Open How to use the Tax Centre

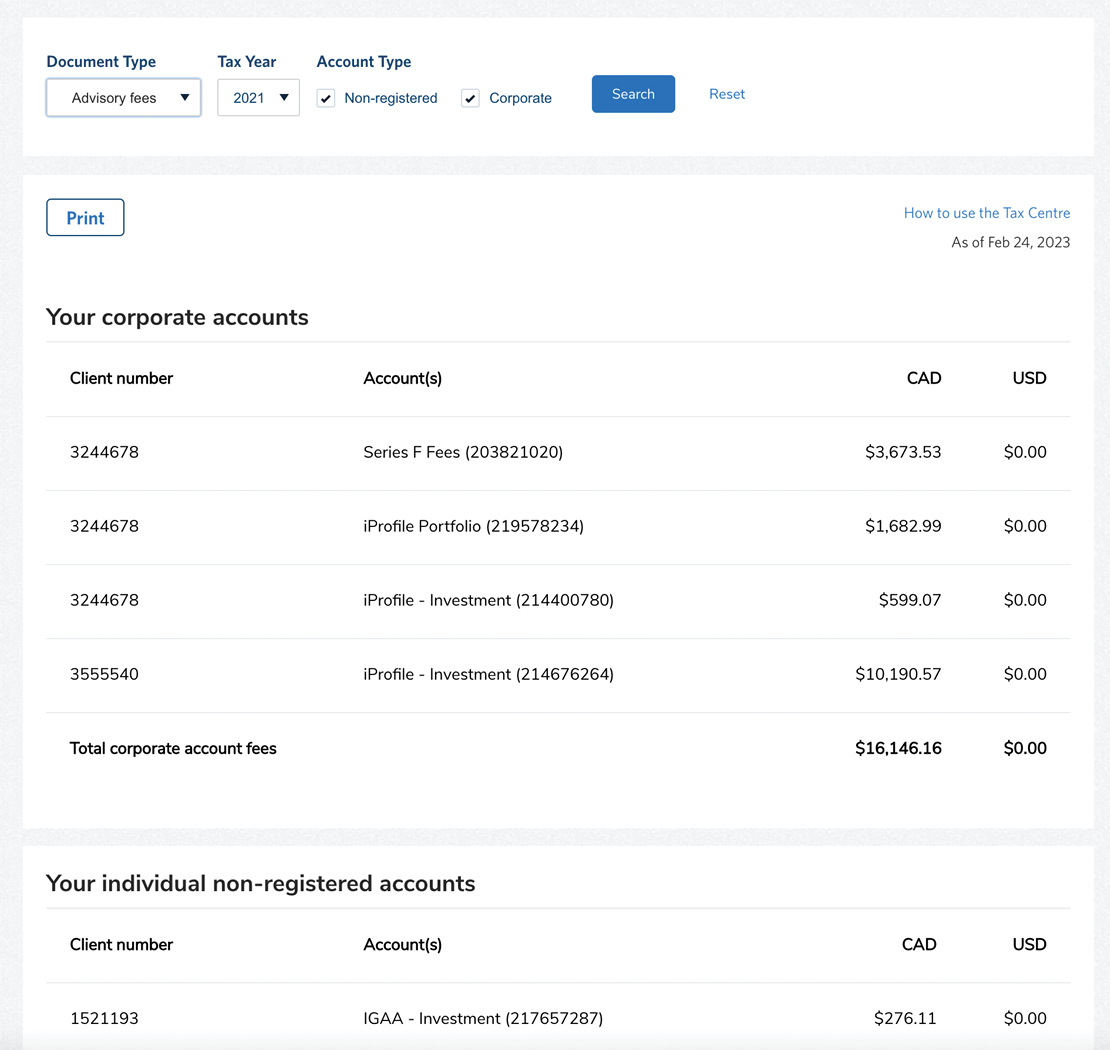(x=987, y=213)
